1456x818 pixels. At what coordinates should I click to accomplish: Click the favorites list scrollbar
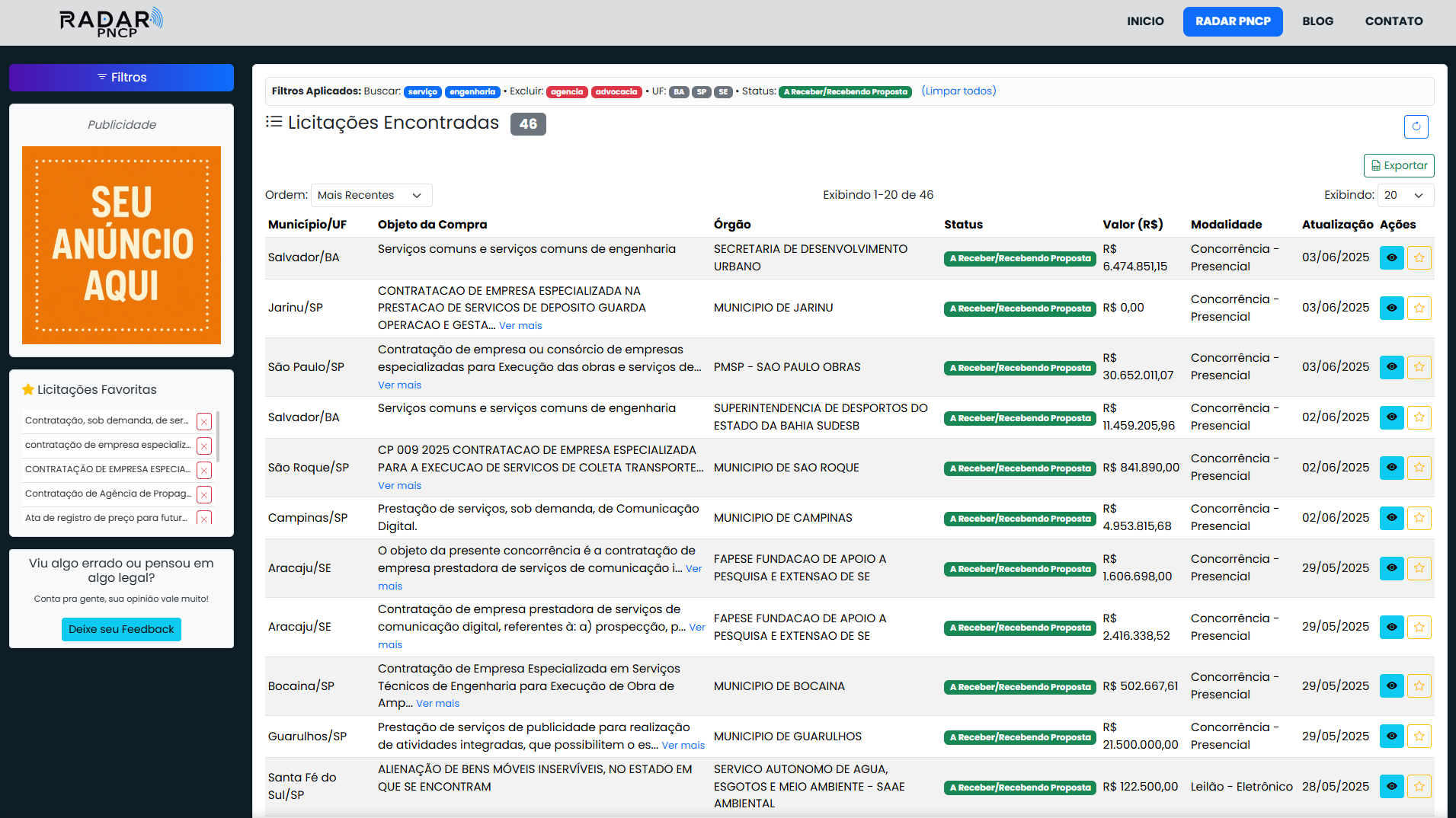218,436
